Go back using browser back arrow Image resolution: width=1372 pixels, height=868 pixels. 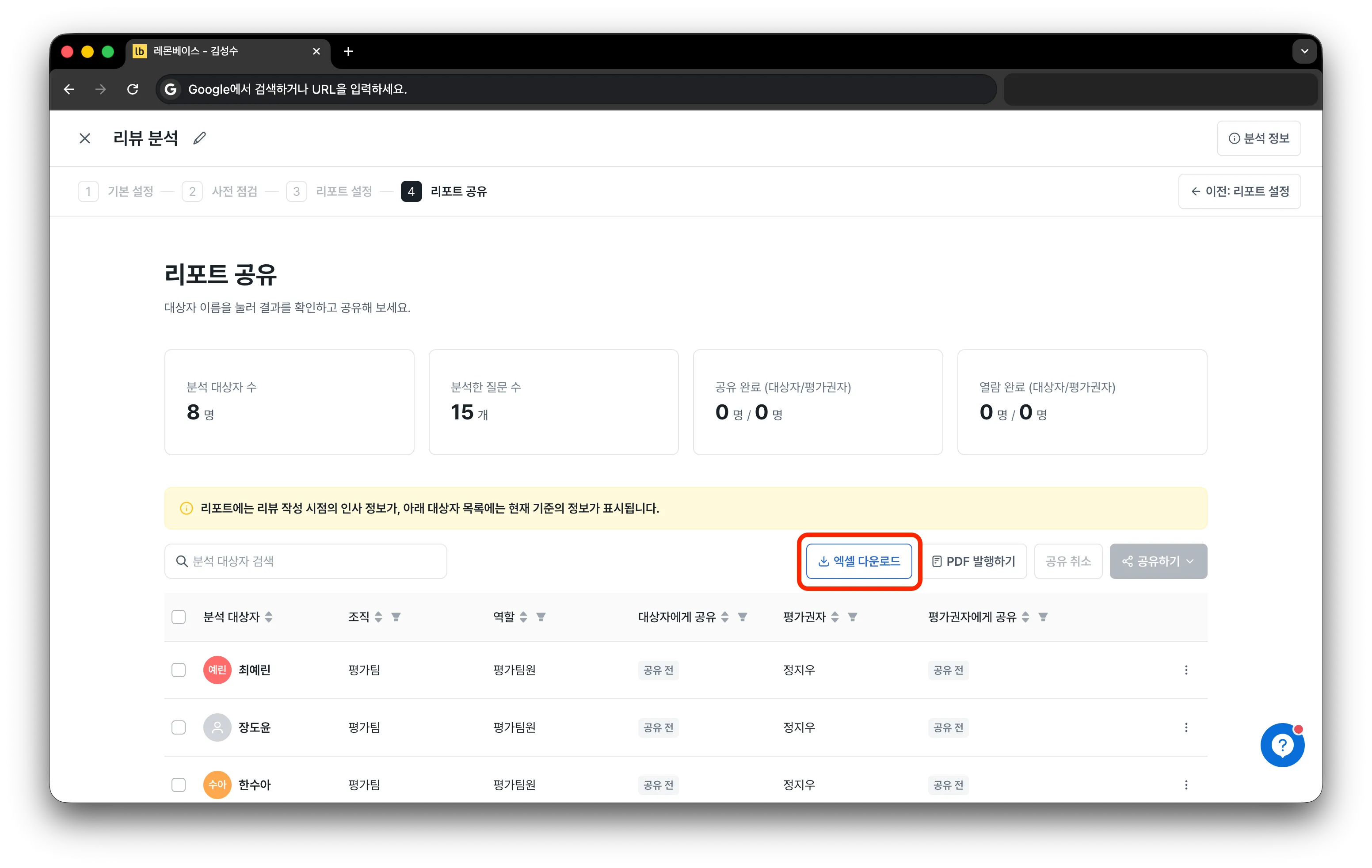[69, 89]
